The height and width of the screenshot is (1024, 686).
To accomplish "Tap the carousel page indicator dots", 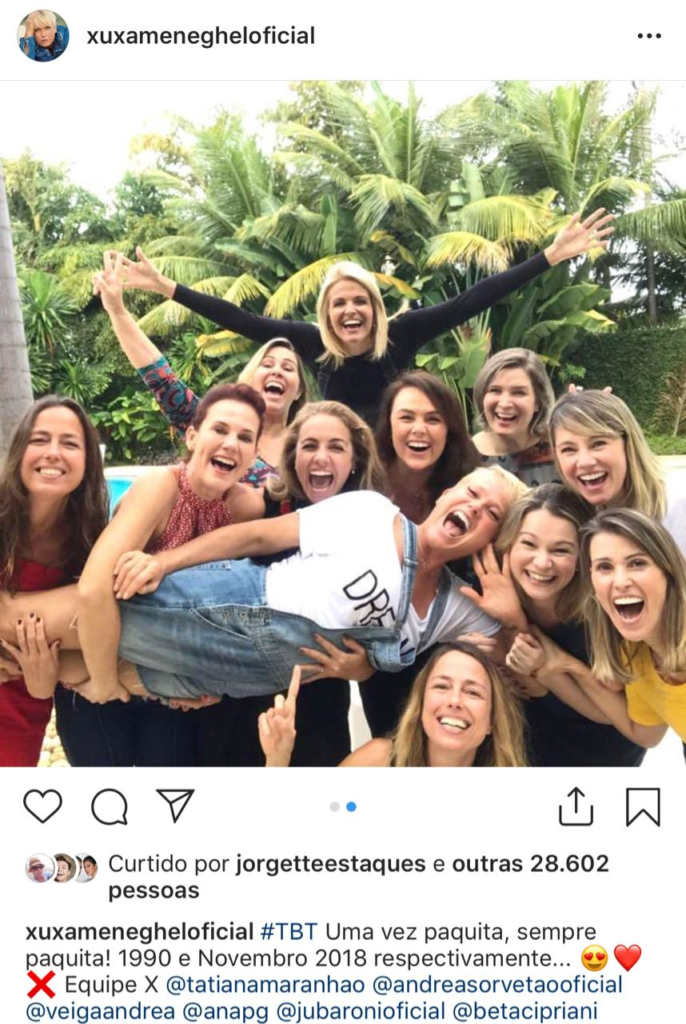I will (x=343, y=806).
